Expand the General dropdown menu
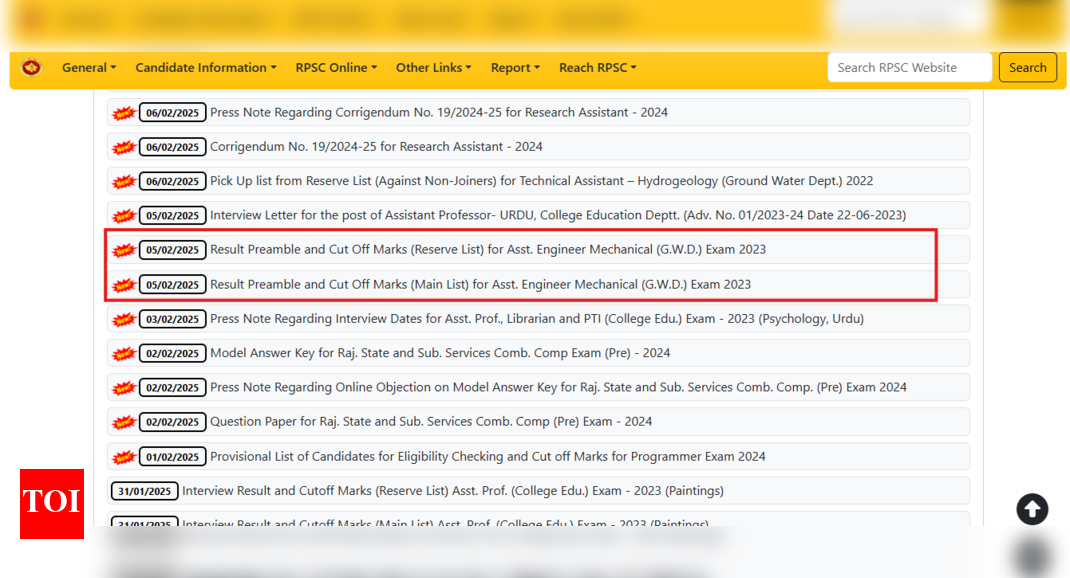 tap(89, 68)
